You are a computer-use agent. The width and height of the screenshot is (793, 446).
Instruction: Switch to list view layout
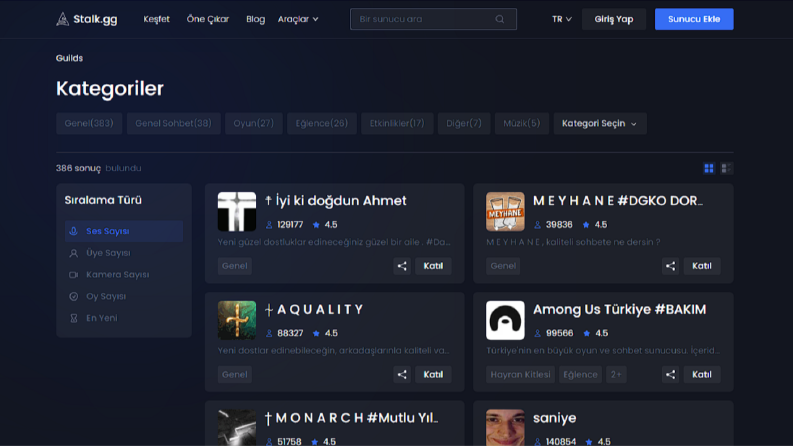click(x=726, y=168)
